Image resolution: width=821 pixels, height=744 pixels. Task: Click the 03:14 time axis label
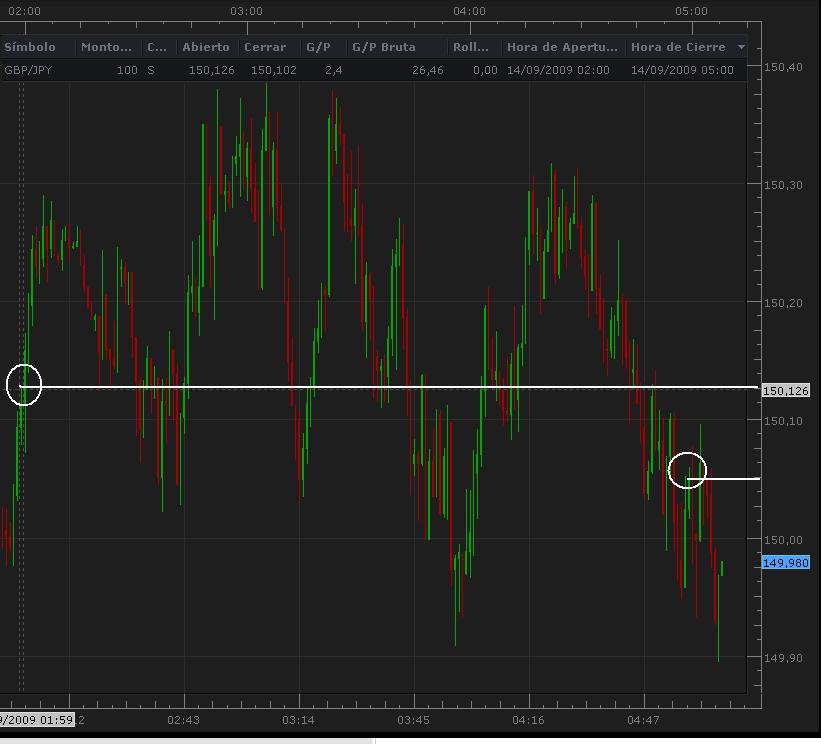point(298,720)
